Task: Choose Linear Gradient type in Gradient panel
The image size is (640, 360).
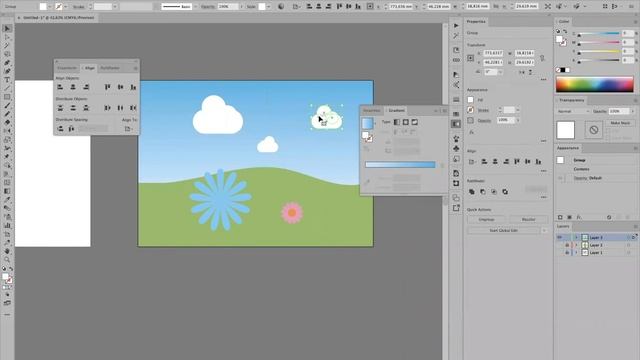Action: pos(397,122)
